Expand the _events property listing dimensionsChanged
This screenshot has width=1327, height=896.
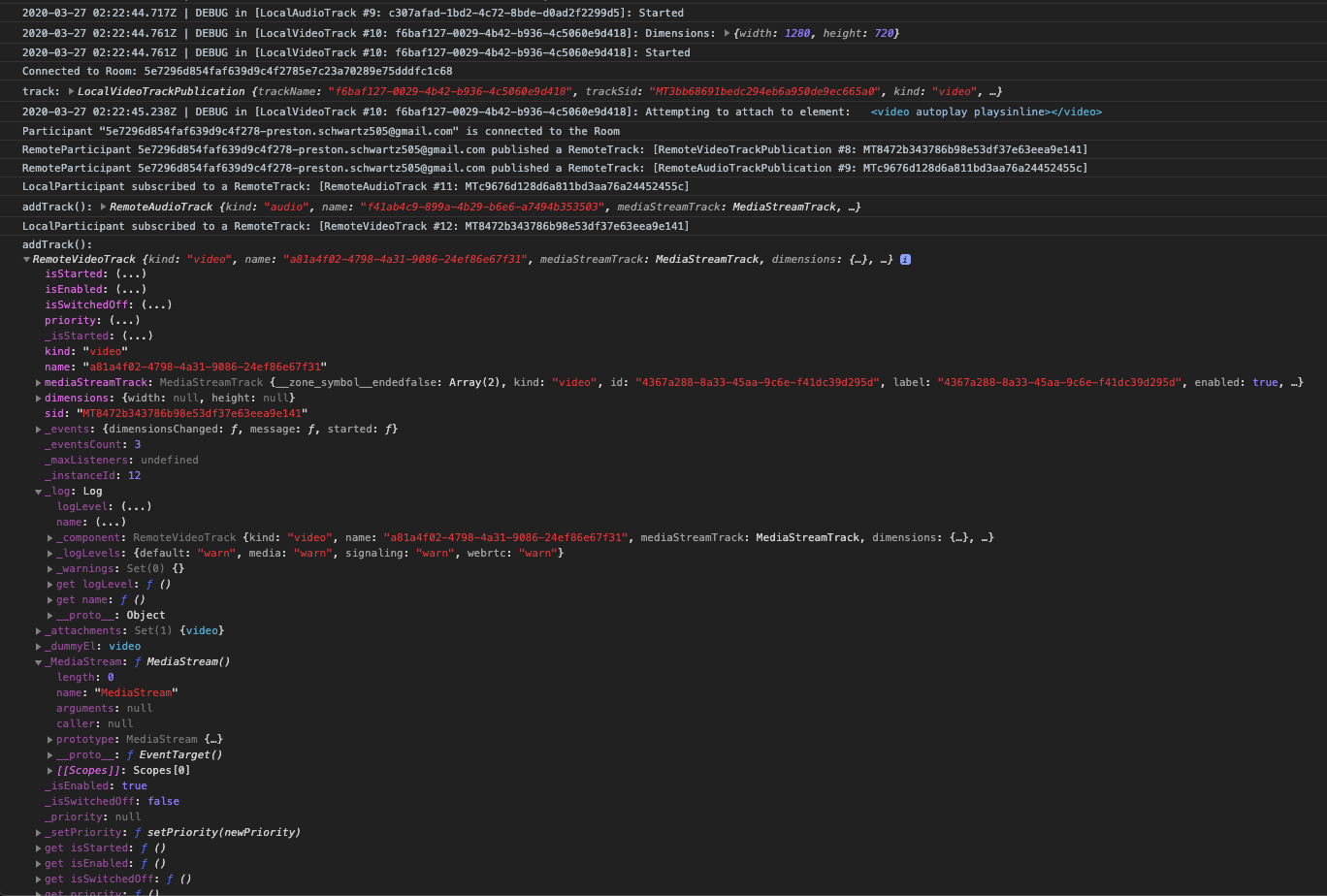40,429
